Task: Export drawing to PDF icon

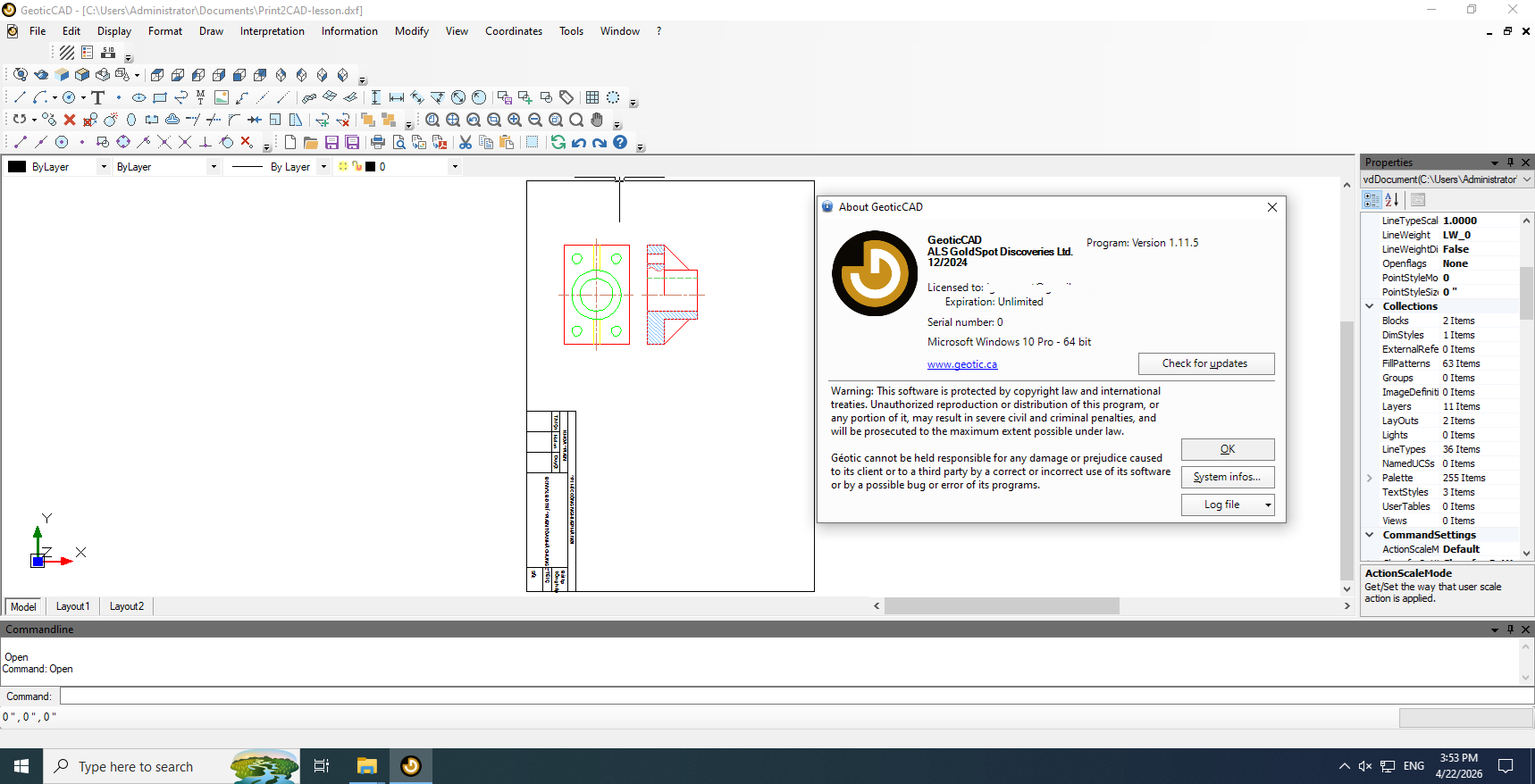Action: tap(440, 142)
